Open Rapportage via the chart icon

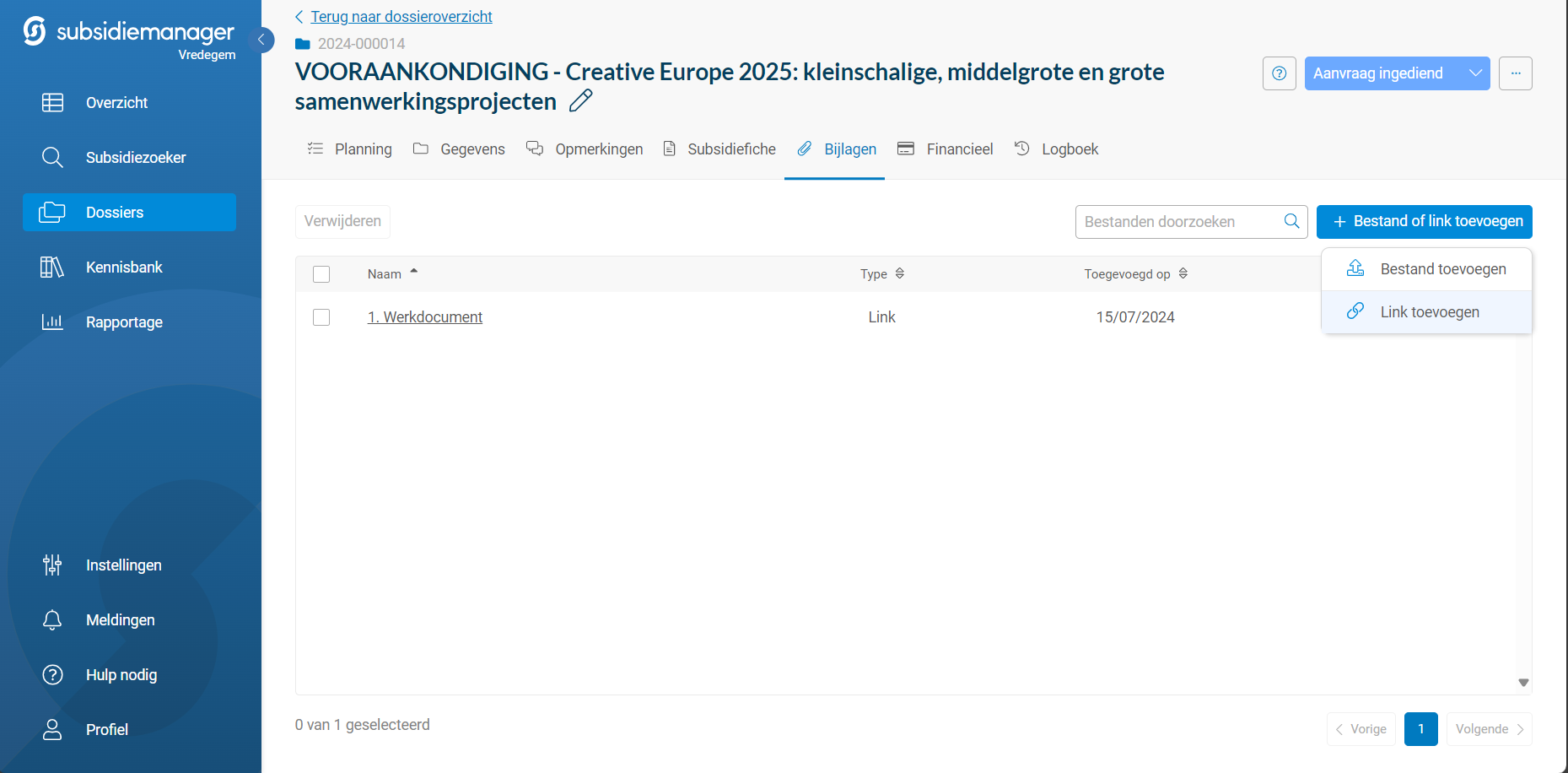tap(52, 322)
